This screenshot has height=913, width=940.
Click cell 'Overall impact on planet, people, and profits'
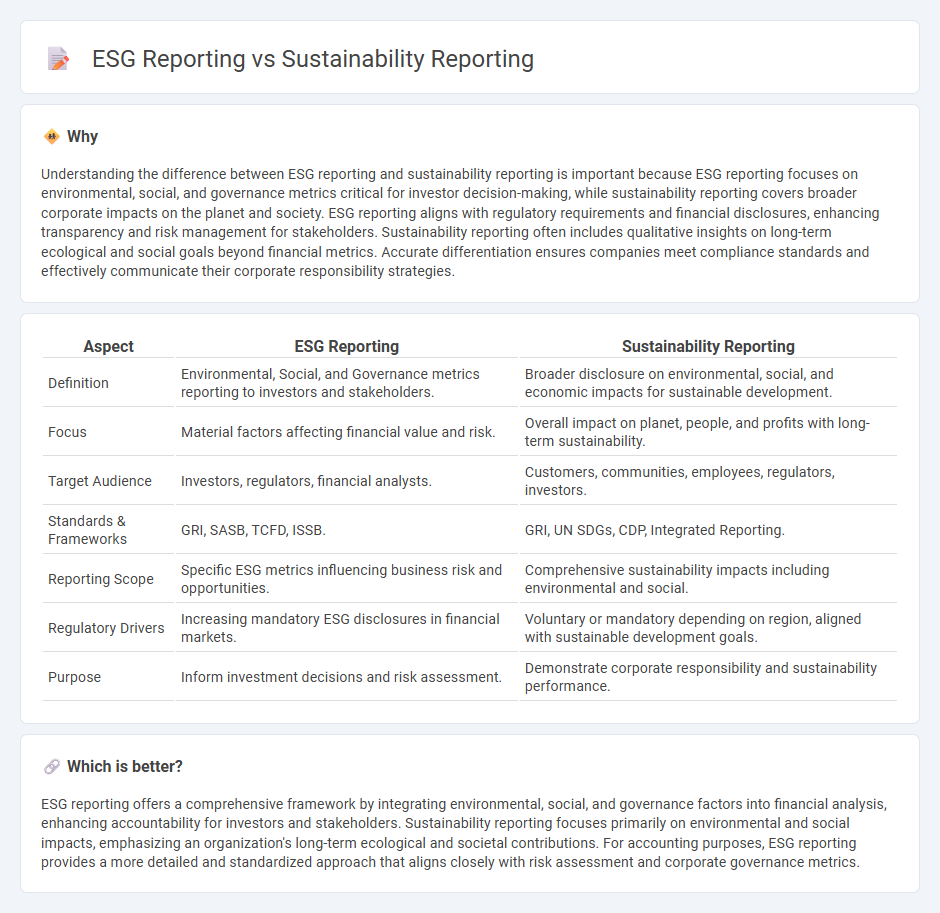[x=697, y=432]
